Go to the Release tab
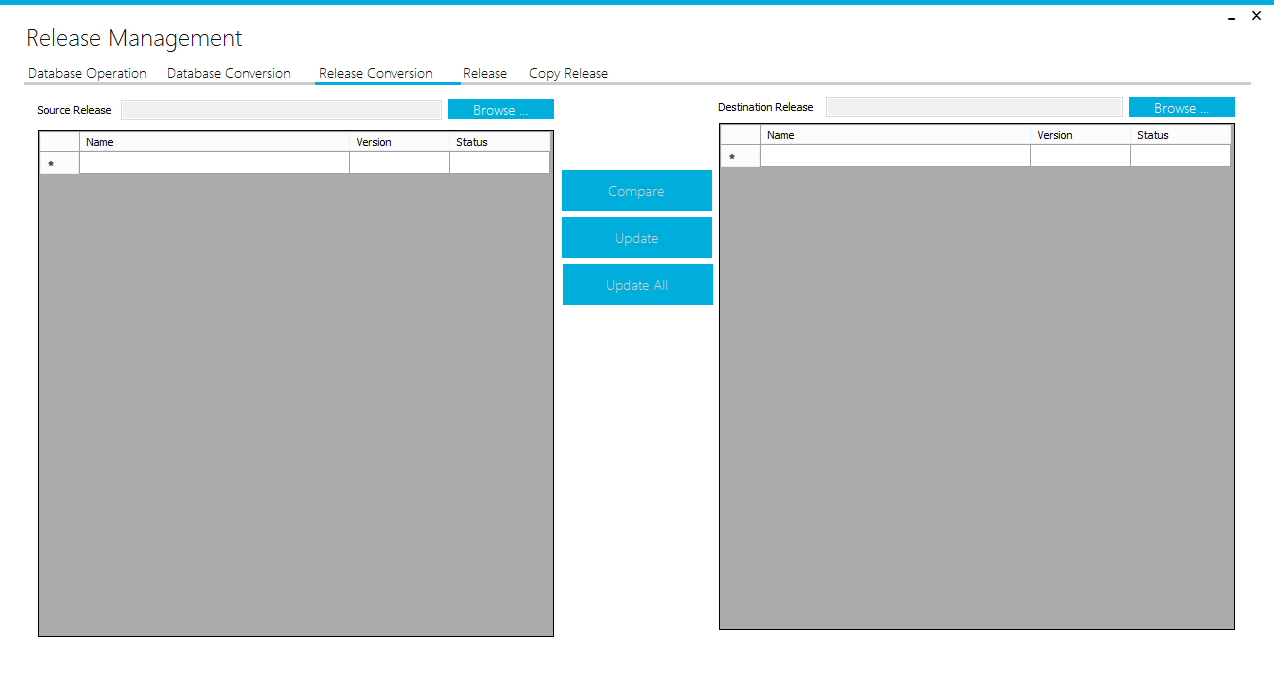Screen dimensions: 1274x673 [484, 73]
